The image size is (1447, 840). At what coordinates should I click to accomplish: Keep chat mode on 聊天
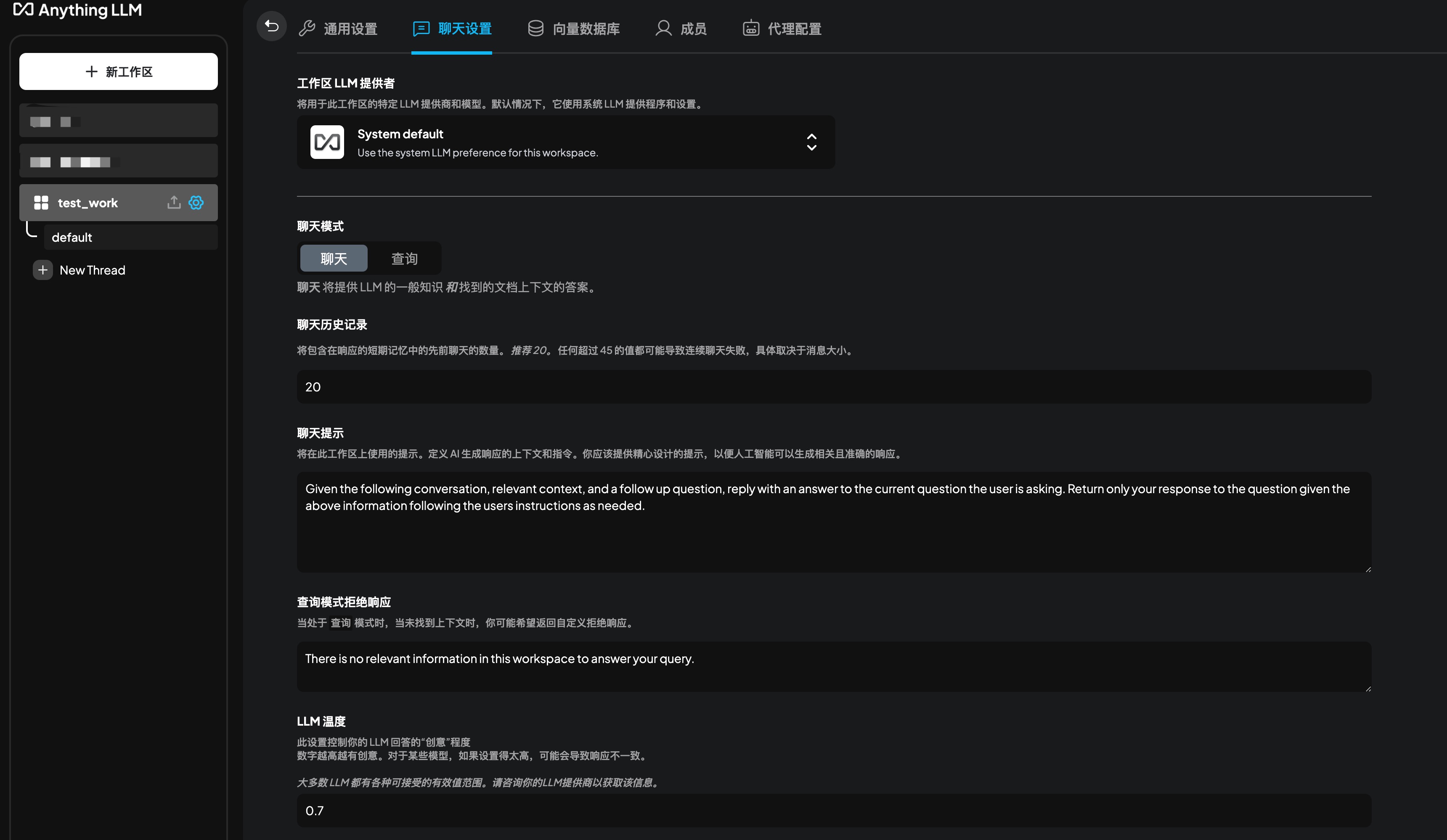334,258
